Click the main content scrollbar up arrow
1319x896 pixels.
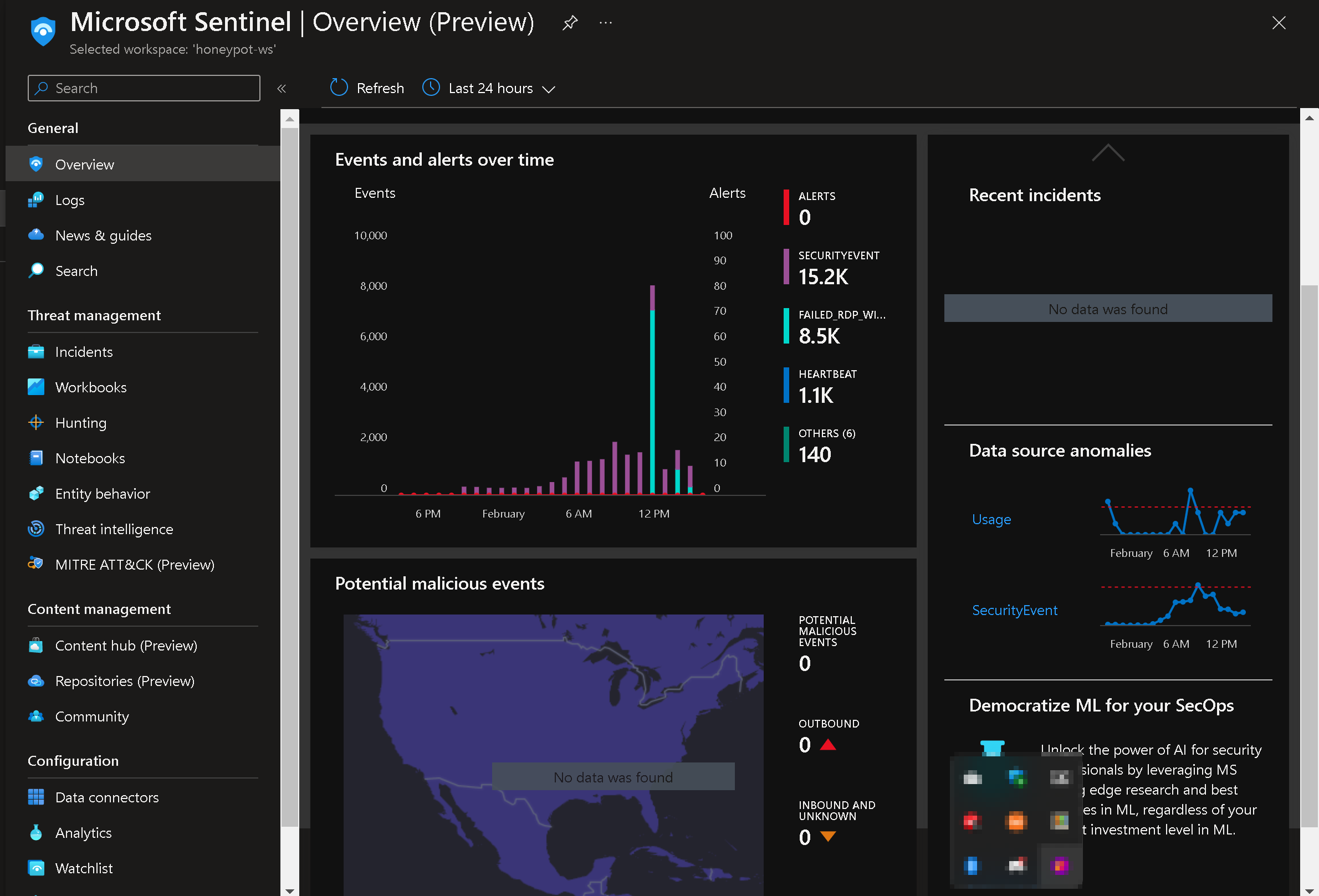(1309, 118)
